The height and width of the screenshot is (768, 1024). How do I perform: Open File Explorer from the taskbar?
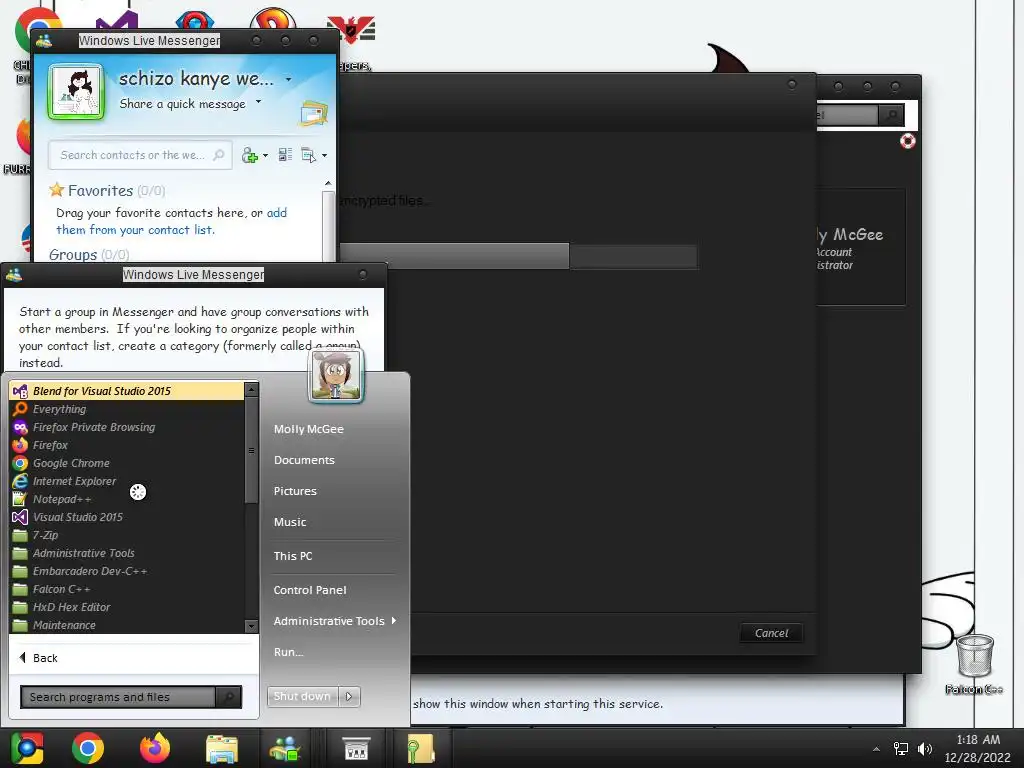[x=222, y=748]
